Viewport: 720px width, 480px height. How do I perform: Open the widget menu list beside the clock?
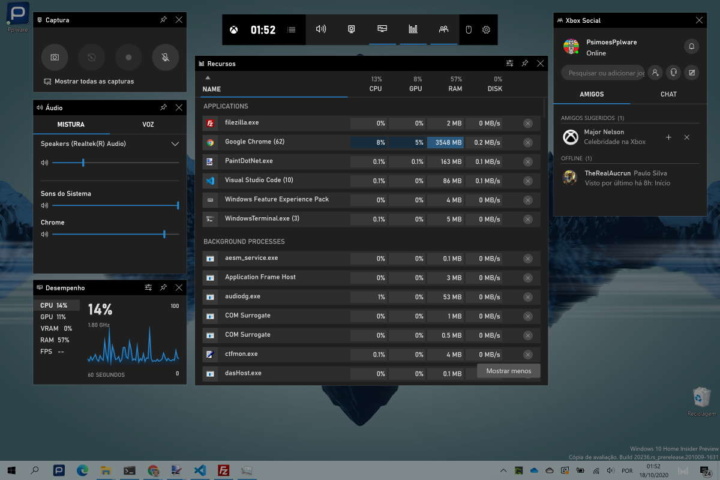[291, 30]
